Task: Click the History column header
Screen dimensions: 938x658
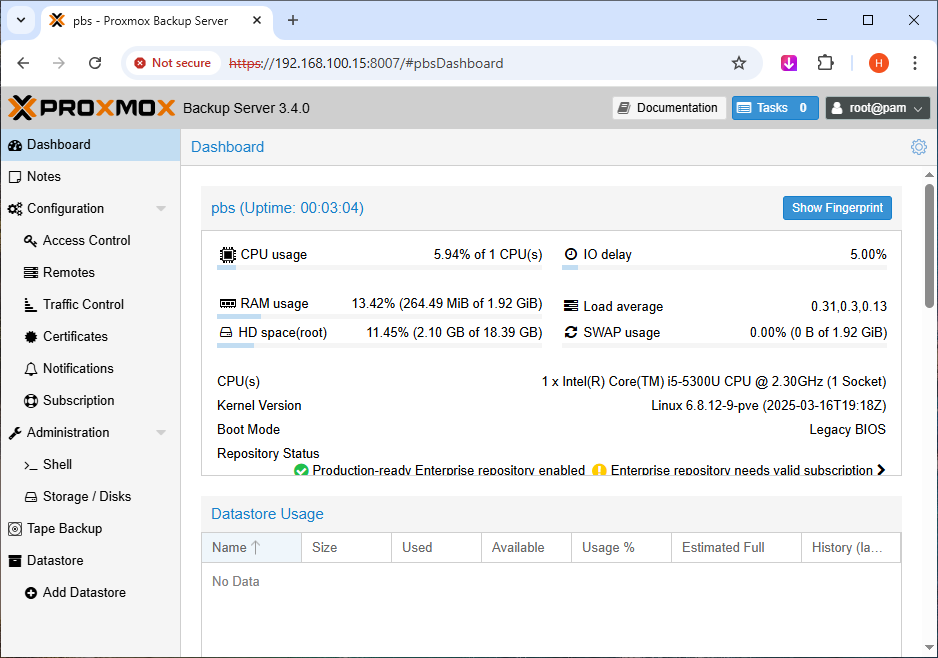Action: (x=851, y=547)
